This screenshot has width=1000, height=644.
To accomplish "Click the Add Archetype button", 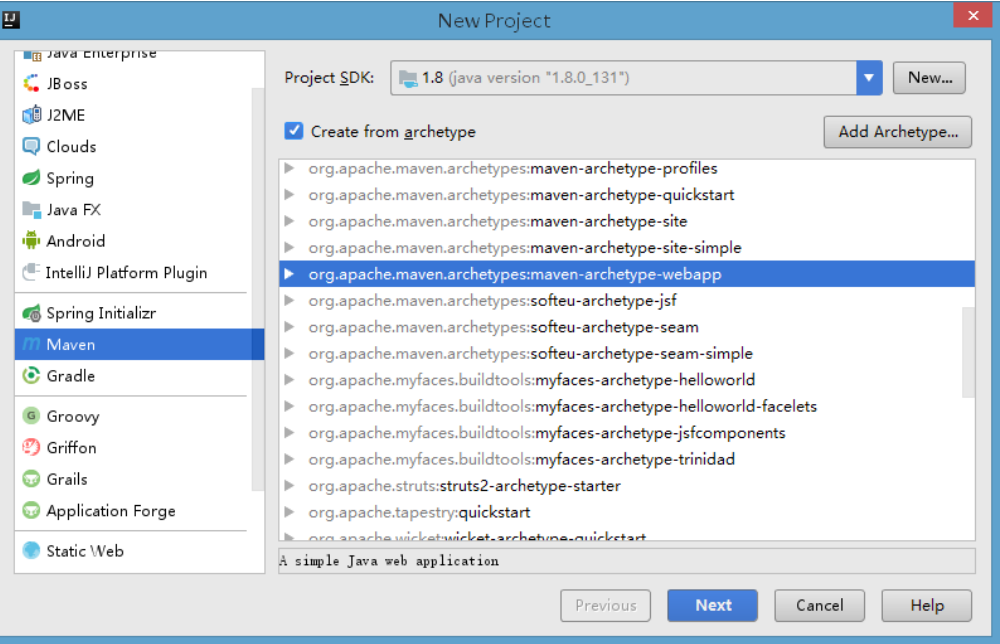I will 897,131.
